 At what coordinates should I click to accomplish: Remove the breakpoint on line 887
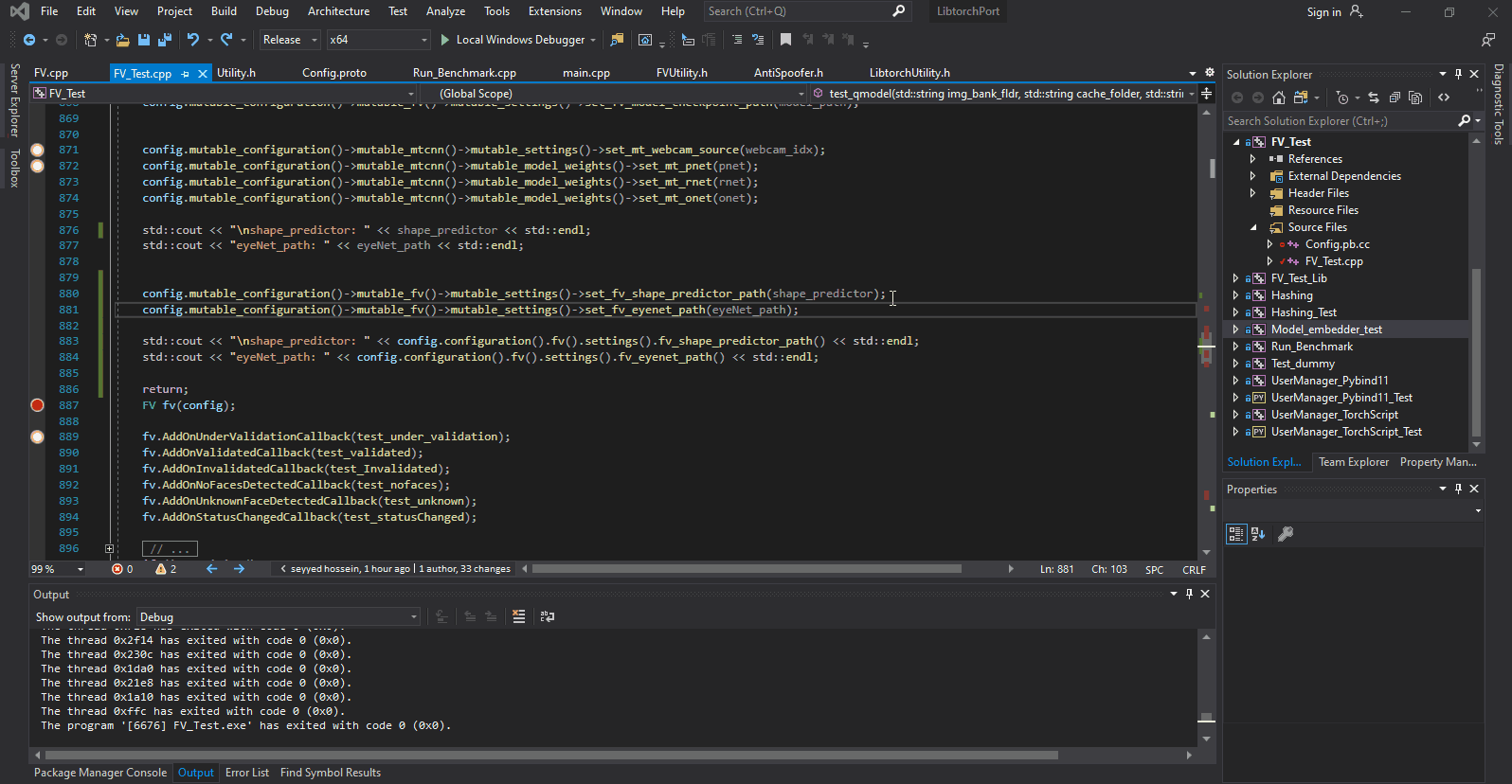point(38,405)
